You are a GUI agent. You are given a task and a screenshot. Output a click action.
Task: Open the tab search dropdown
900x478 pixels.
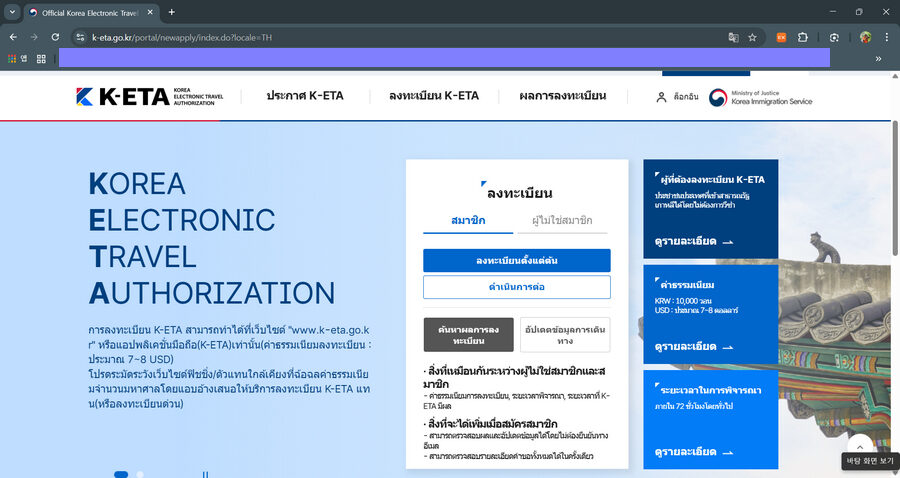(x=11, y=12)
